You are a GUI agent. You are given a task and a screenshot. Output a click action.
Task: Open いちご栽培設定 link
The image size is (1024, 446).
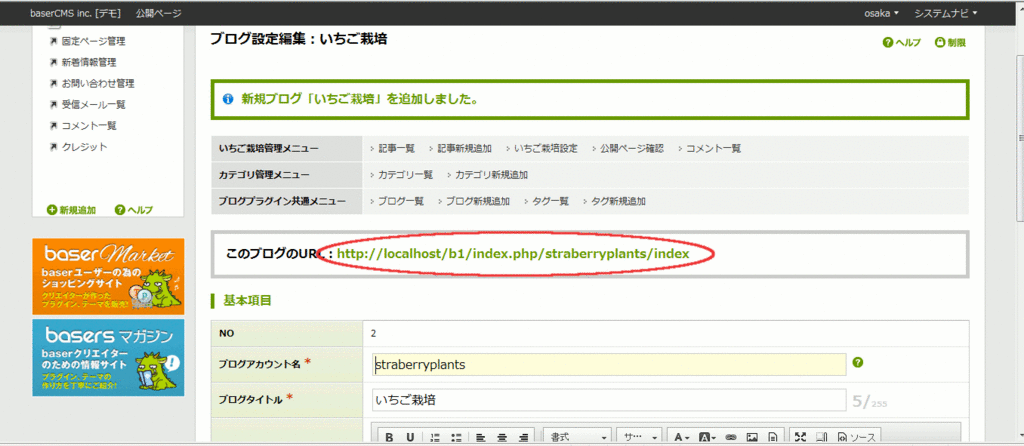[546, 149]
